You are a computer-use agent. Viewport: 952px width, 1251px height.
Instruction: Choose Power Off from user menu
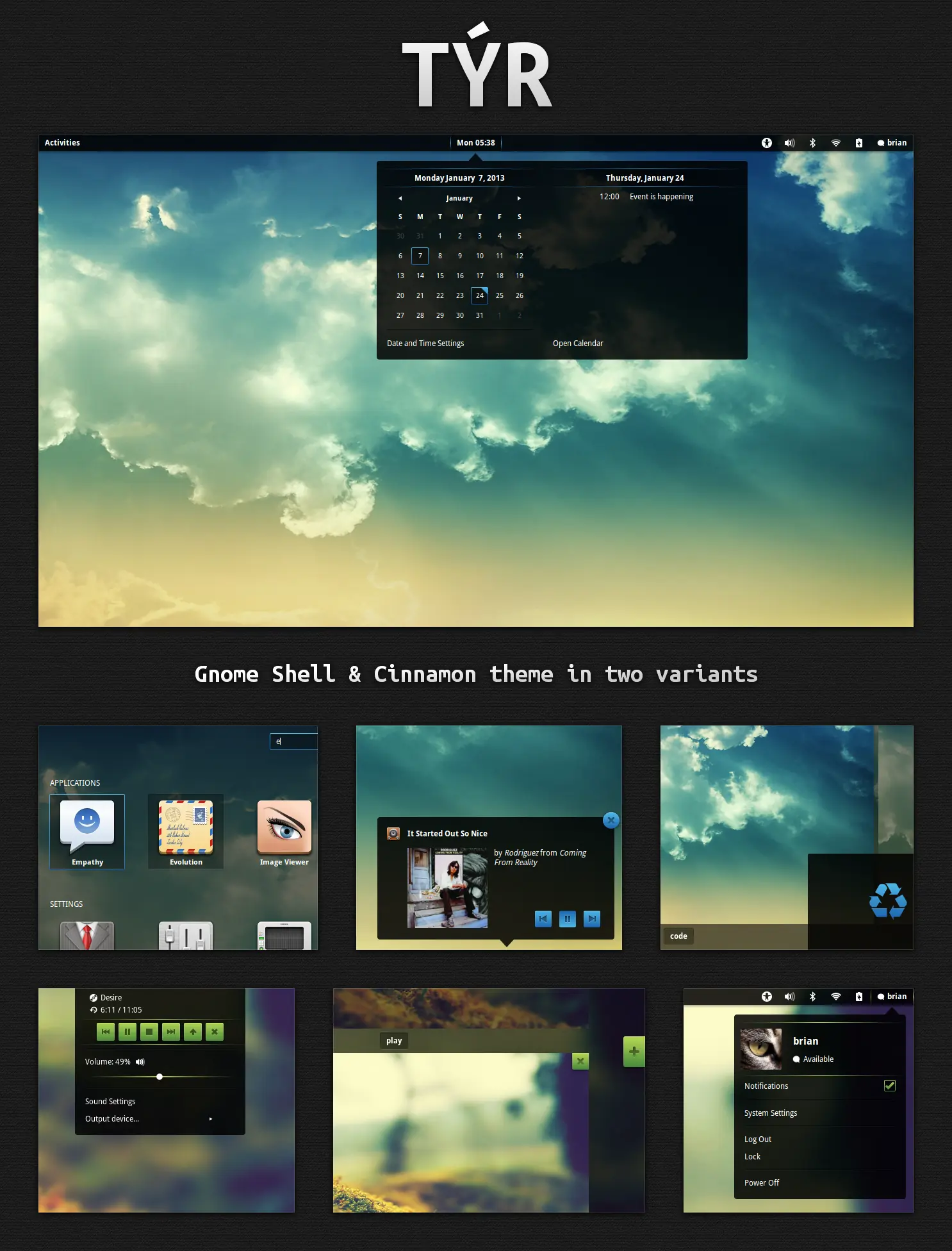[x=762, y=1182]
